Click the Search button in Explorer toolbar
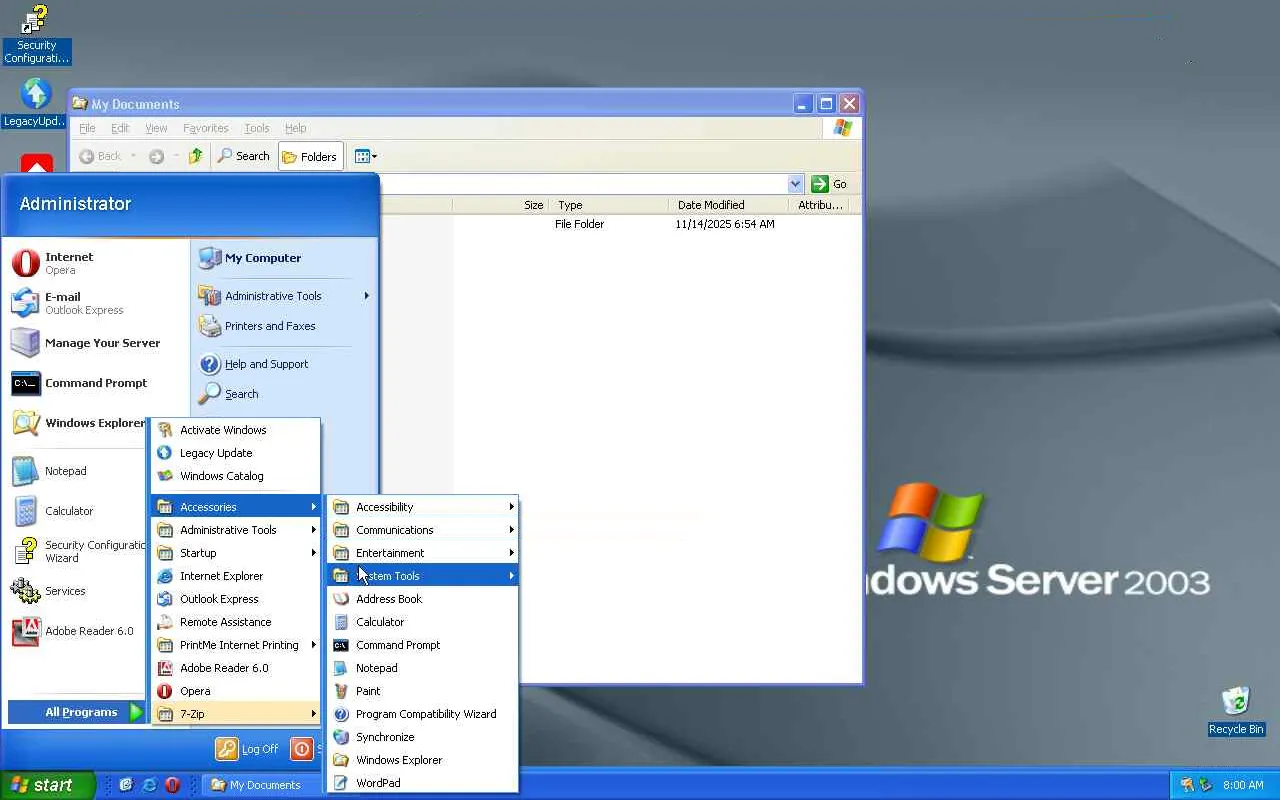The image size is (1280, 800). click(244, 156)
